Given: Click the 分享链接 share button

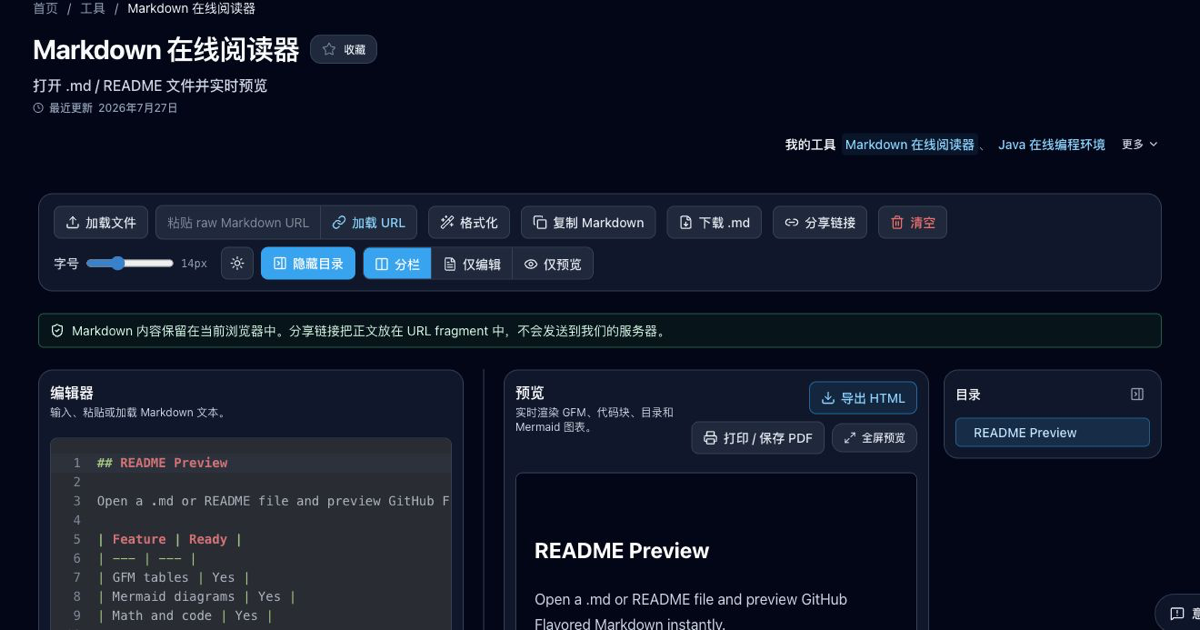Looking at the screenshot, I should (x=820, y=222).
